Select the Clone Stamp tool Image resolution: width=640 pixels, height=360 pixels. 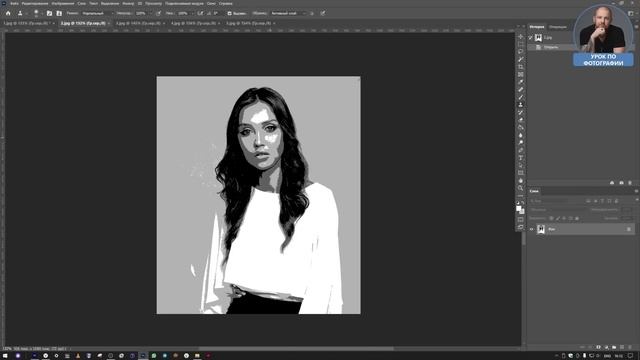520,105
